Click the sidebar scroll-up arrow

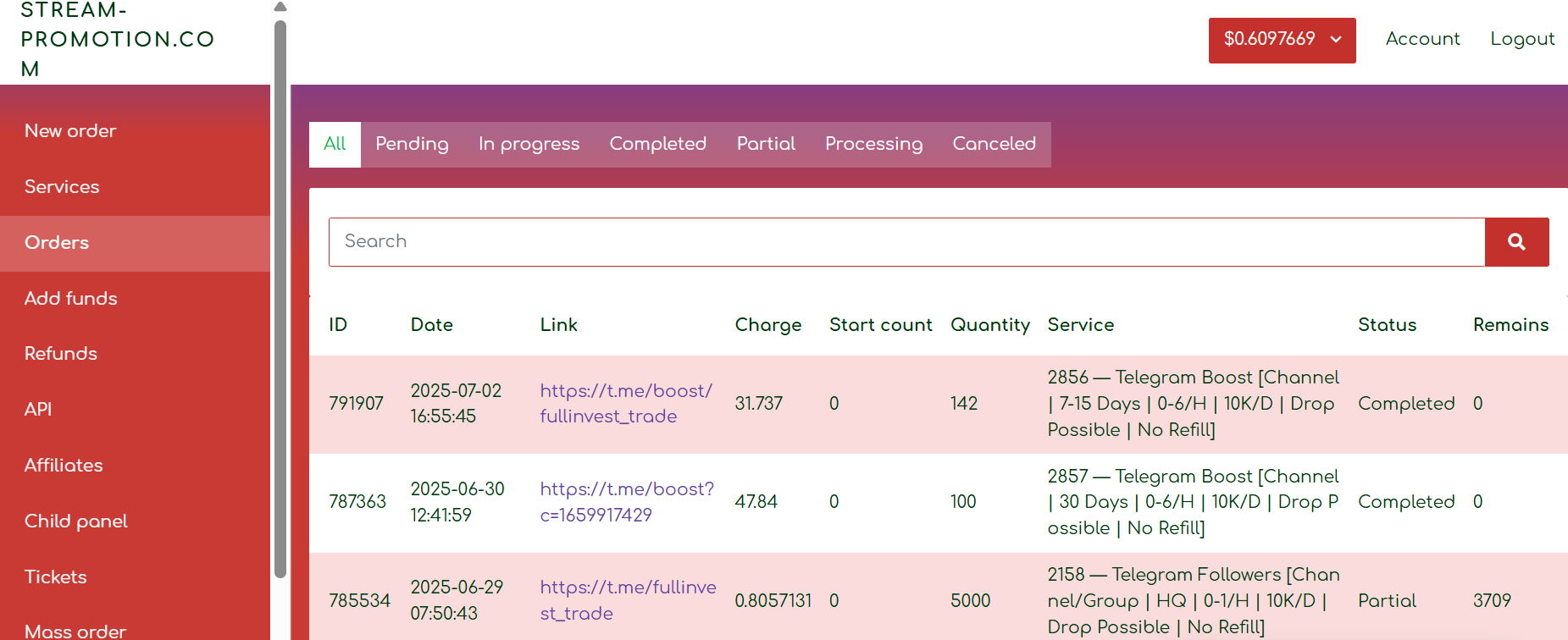(280, 7)
